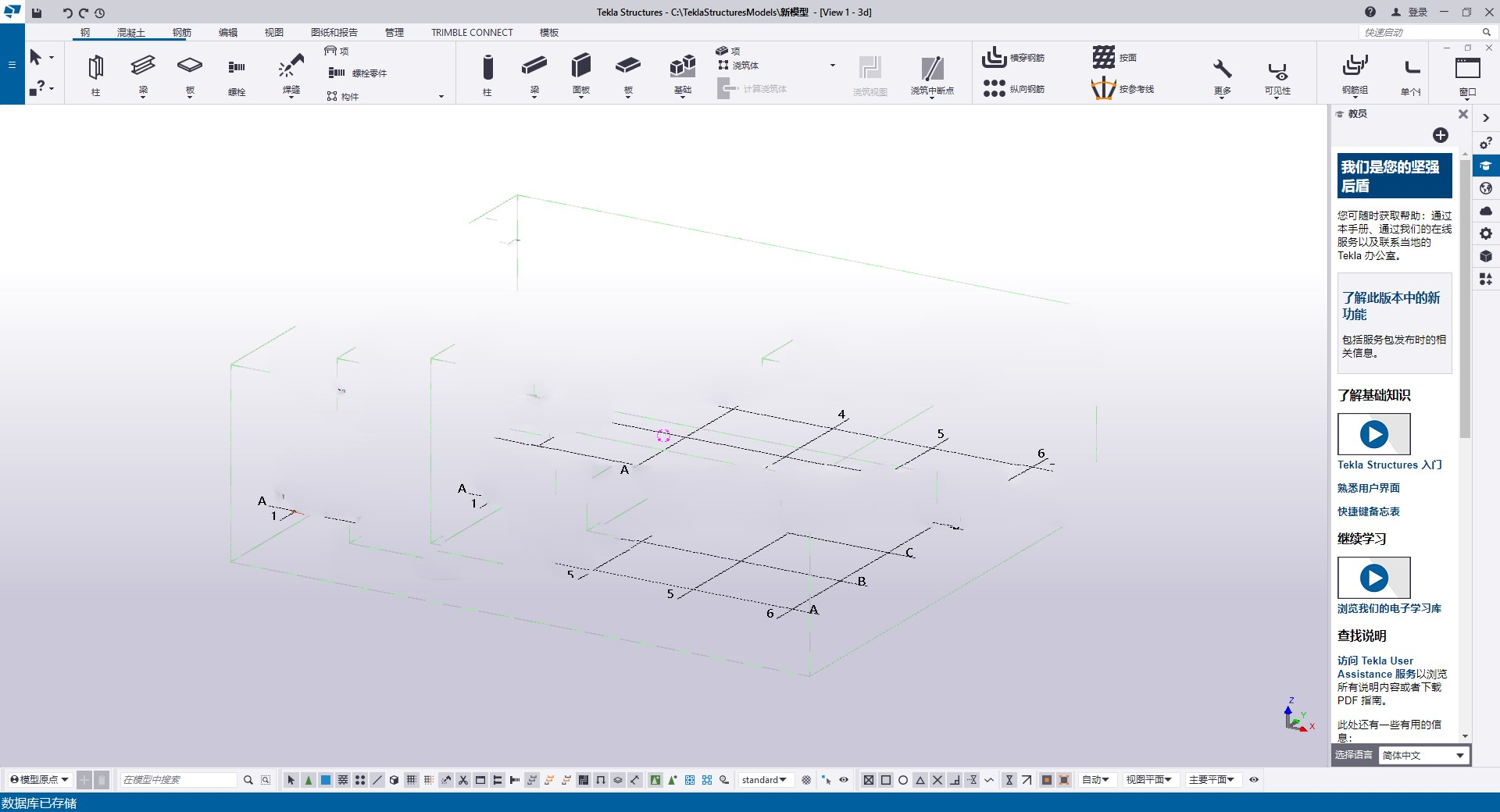Open the undo history clock icon
The width and height of the screenshot is (1500, 812).
99,12
